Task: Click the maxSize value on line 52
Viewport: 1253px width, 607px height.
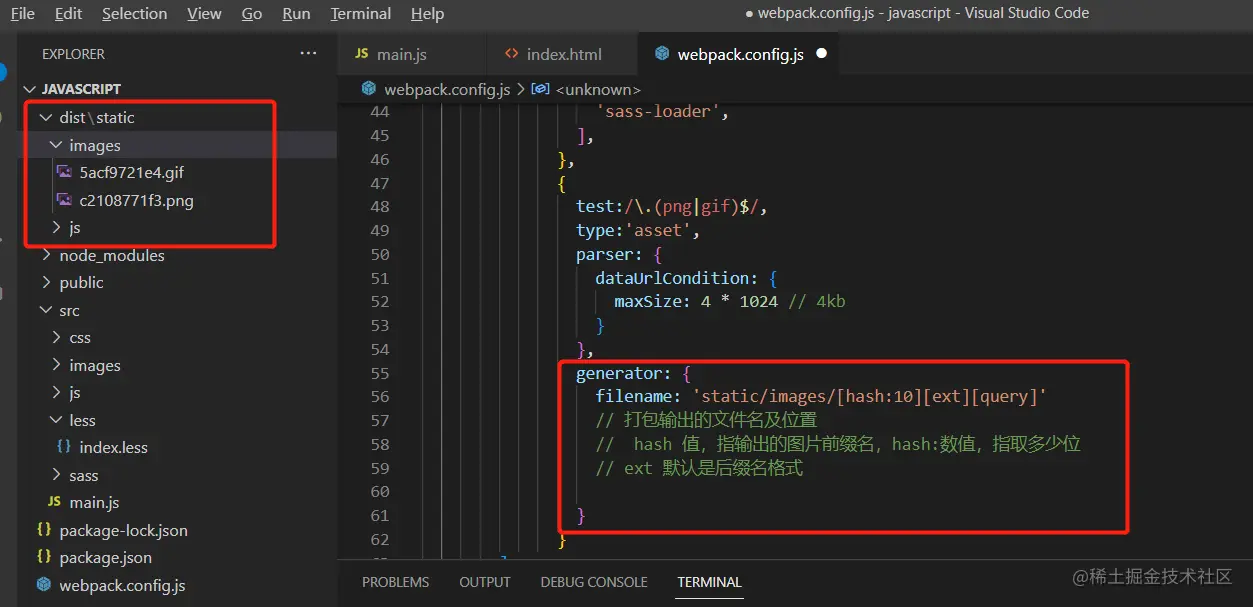Action: click(739, 302)
